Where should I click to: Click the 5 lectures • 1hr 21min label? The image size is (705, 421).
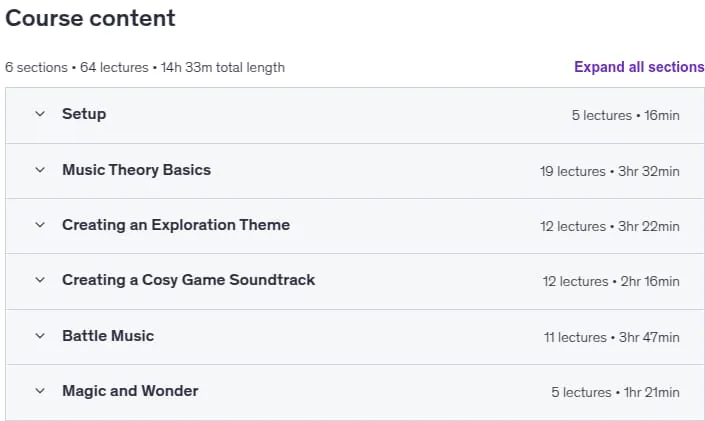coord(615,393)
